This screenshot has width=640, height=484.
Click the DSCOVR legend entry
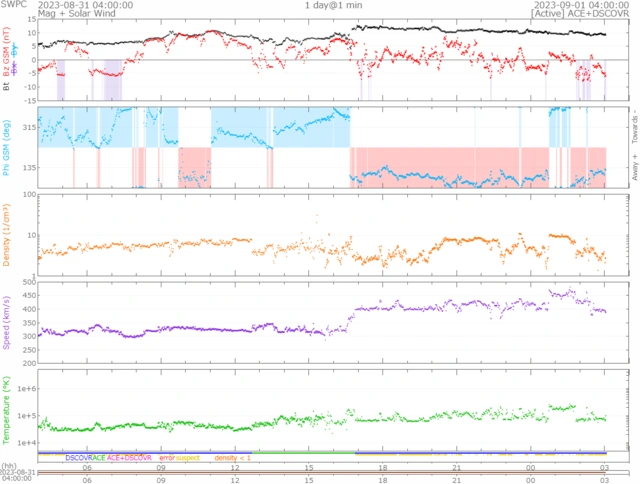point(79,458)
